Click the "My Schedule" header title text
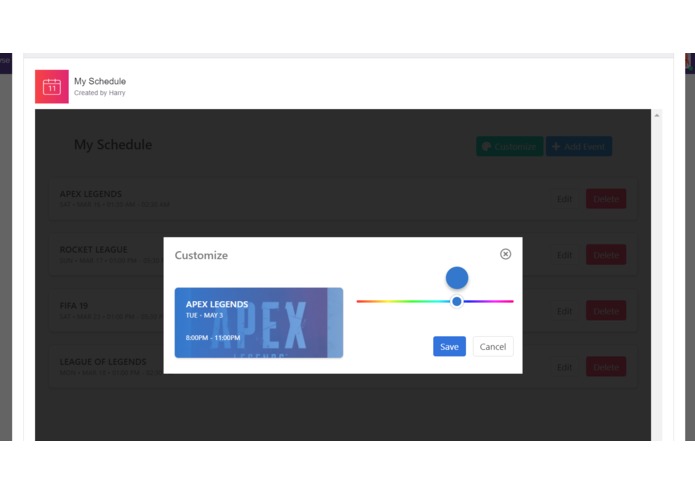Viewport: 695px width, 494px height. (x=100, y=81)
